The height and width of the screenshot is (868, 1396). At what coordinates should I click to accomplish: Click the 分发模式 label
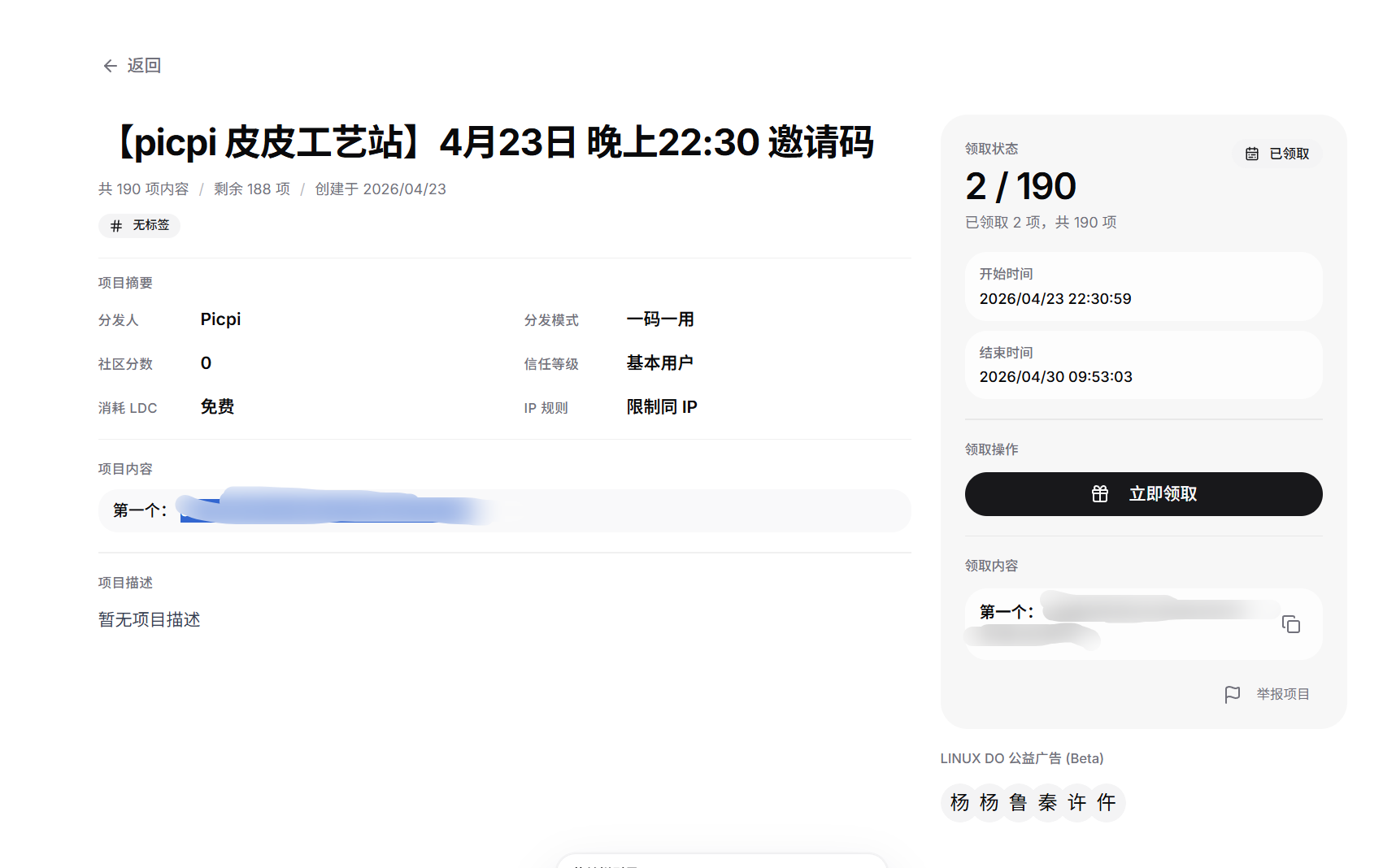click(551, 320)
